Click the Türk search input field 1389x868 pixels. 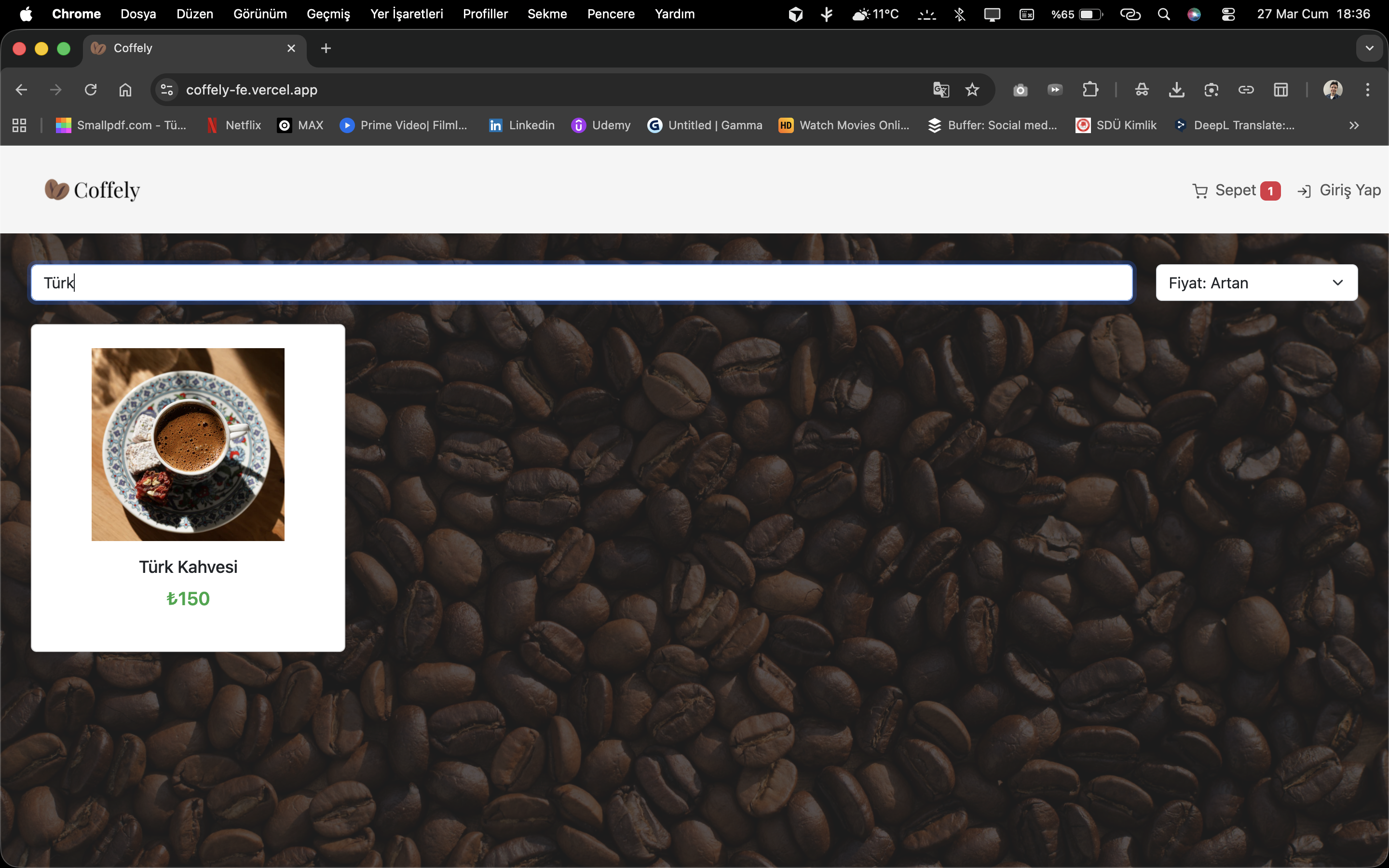coord(581,283)
